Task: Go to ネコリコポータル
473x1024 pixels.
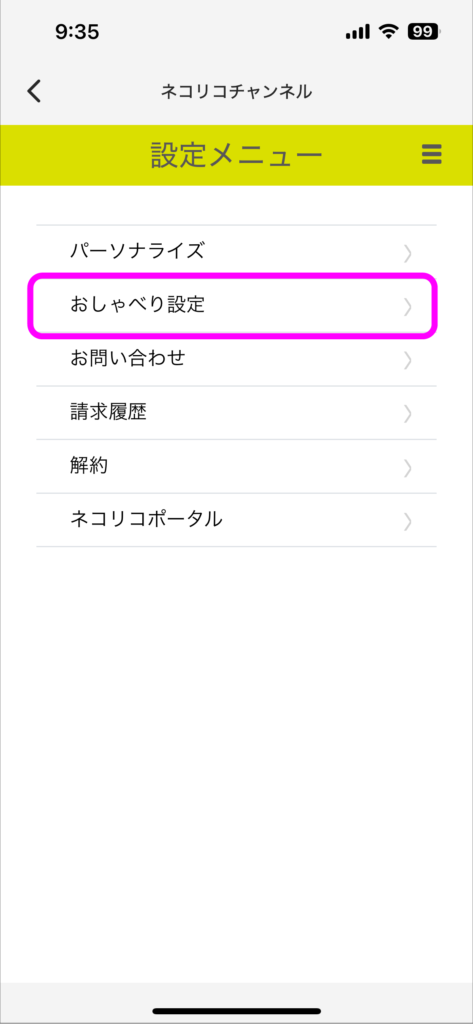Action: pyautogui.click(x=236, y=520)
